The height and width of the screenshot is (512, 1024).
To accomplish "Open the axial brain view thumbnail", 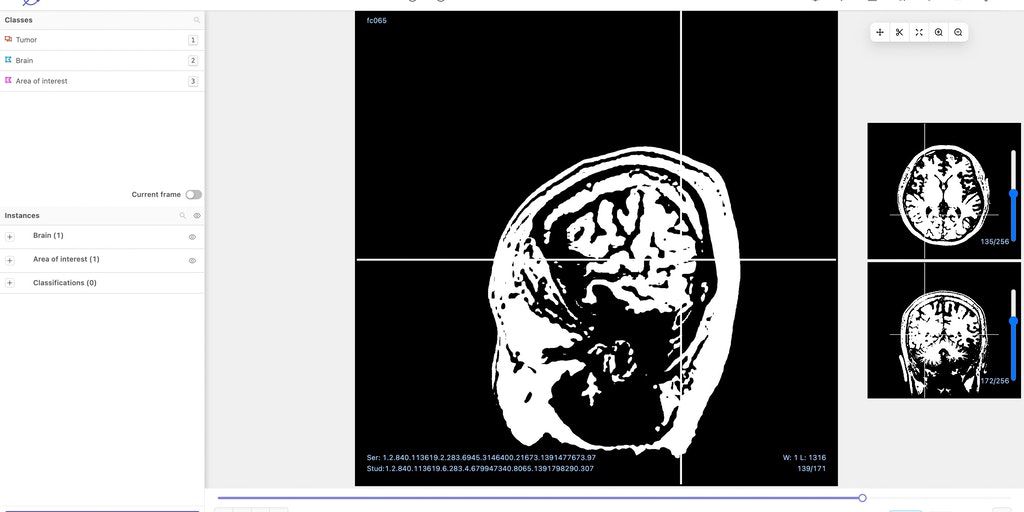I will tap(944, 191).
